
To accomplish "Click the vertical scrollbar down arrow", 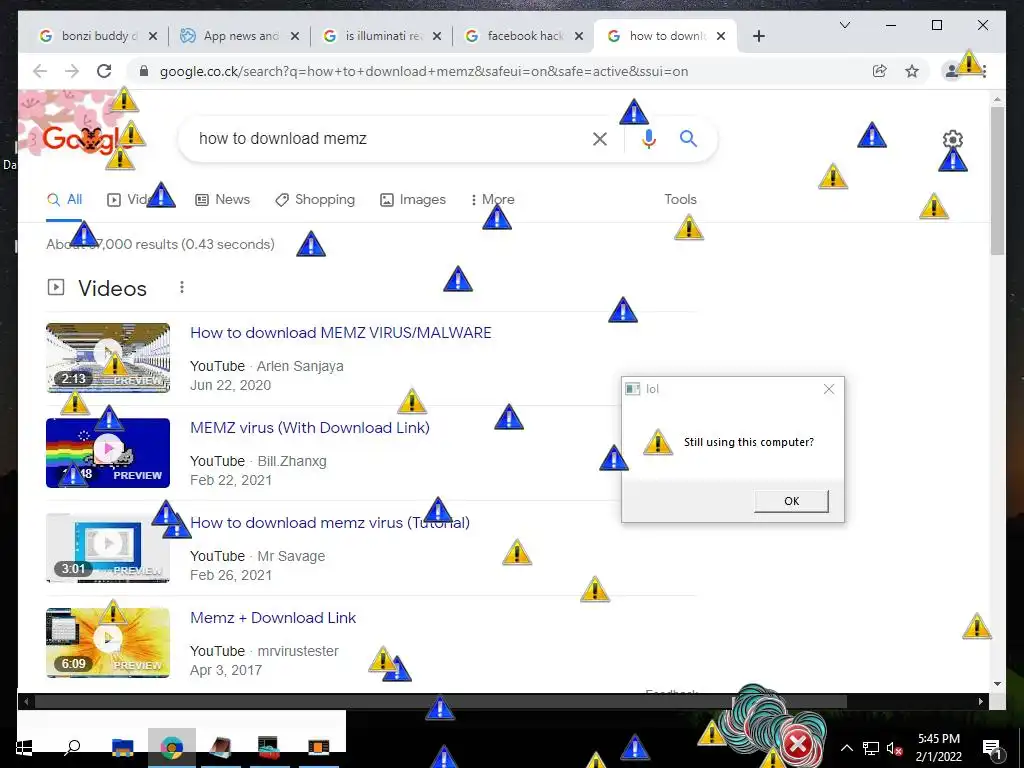I will click(997, 684).
